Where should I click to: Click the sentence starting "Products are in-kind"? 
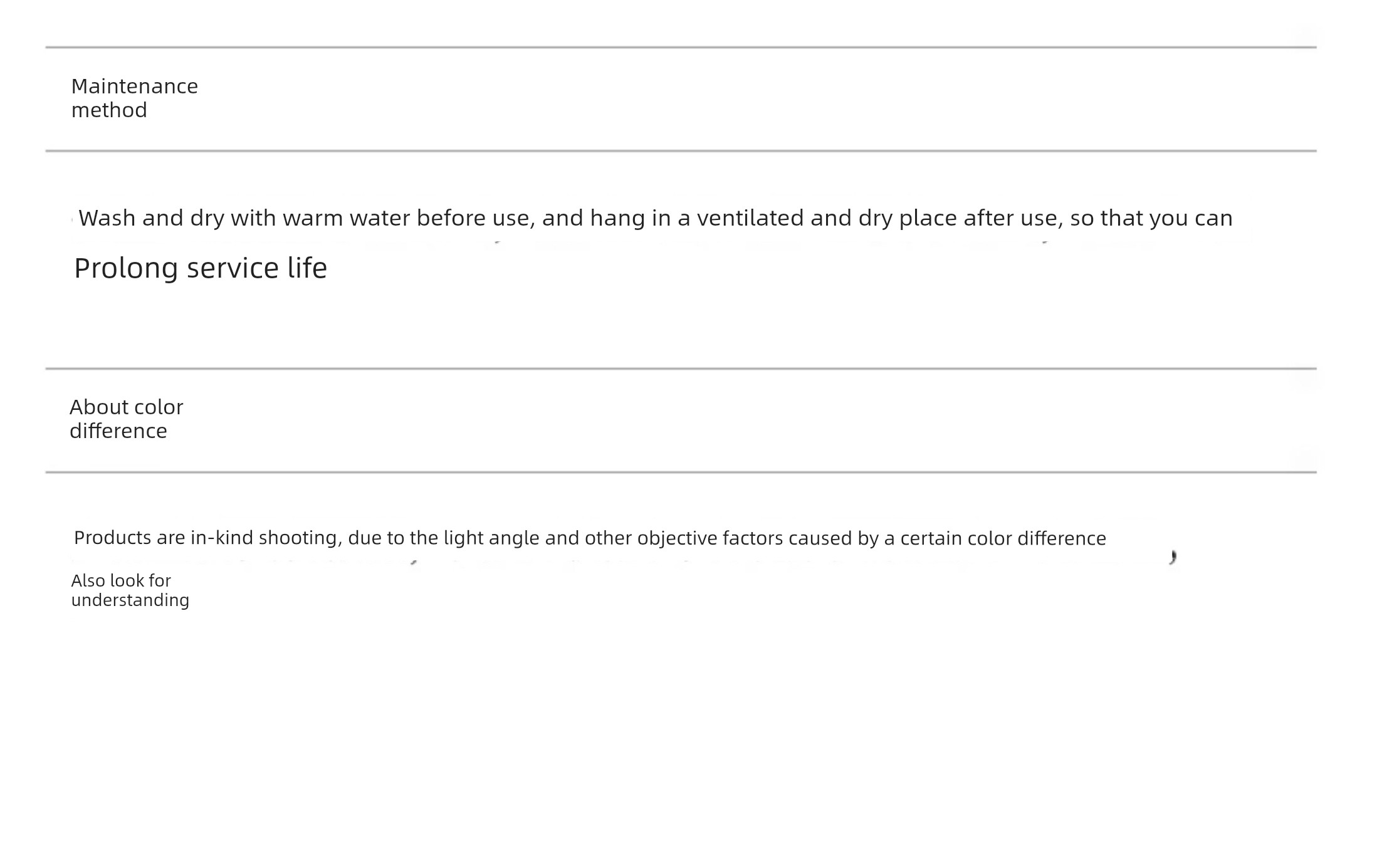(x=590, y=538)
